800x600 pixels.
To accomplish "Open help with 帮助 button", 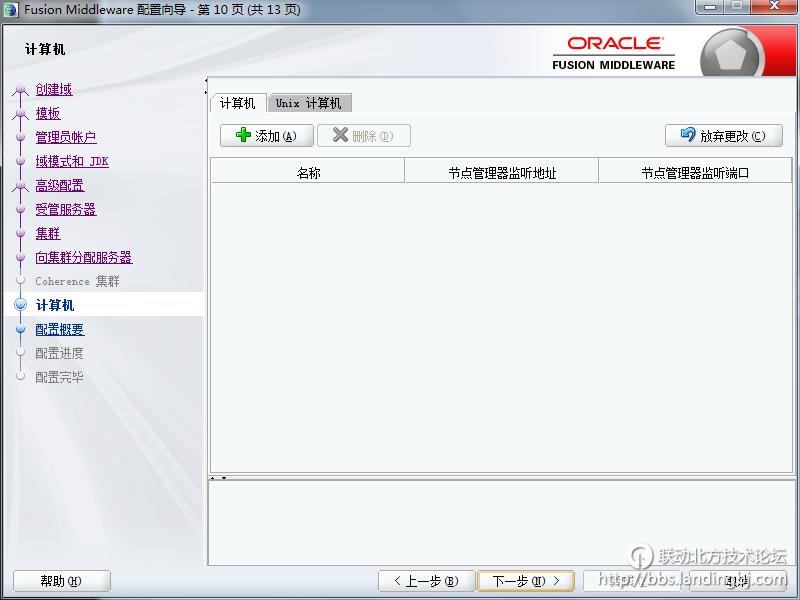I will [61, 581].
